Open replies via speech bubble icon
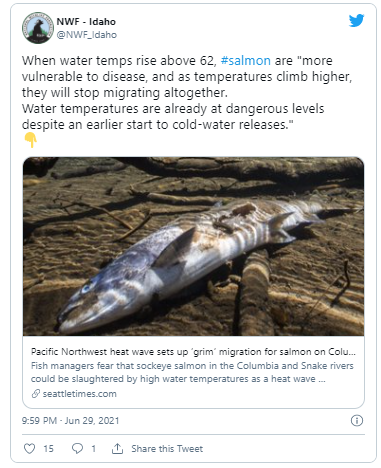Image resolution: width=381 pixels, height=468 pixels. pos(77,448)
